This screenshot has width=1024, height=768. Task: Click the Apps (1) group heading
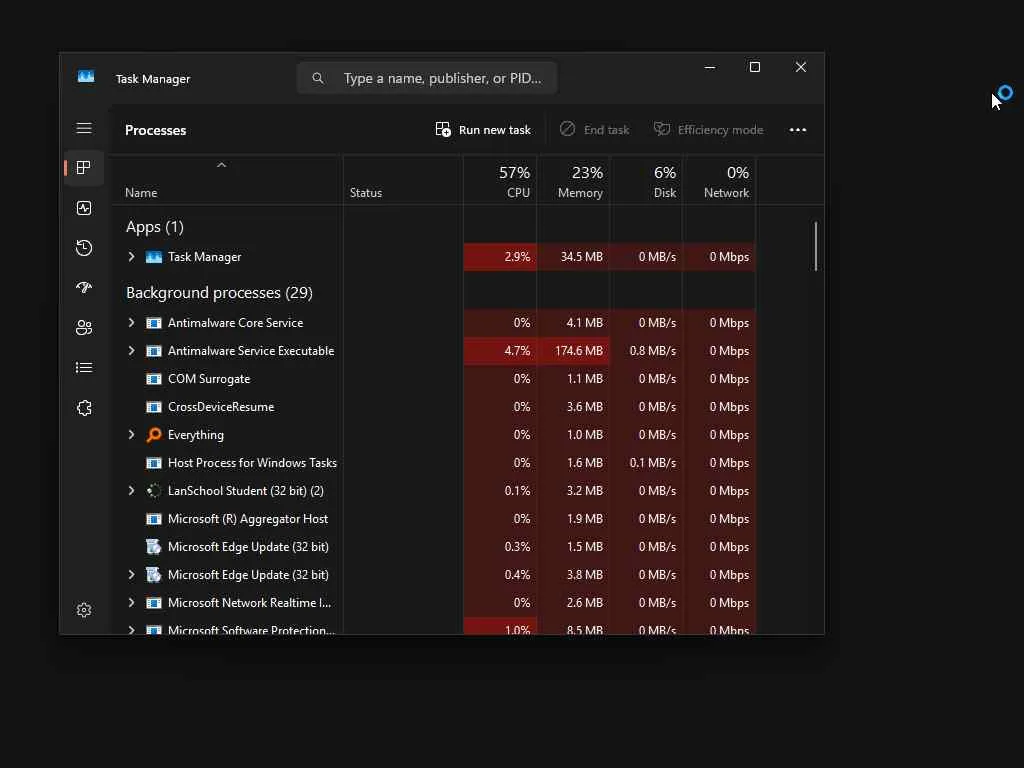[155, 227]
